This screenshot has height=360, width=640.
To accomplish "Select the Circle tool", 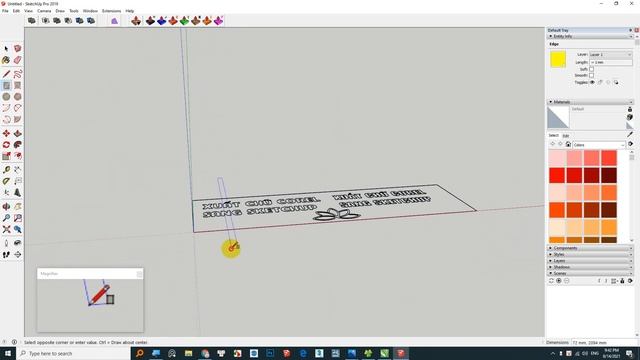I will tap(6, 97).
